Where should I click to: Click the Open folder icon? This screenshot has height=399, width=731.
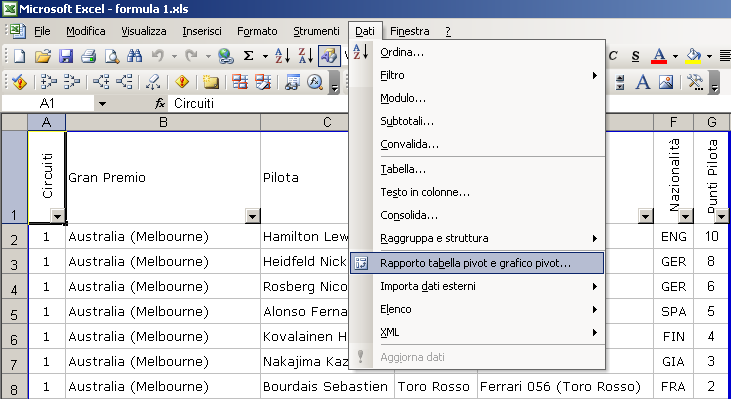42,56
